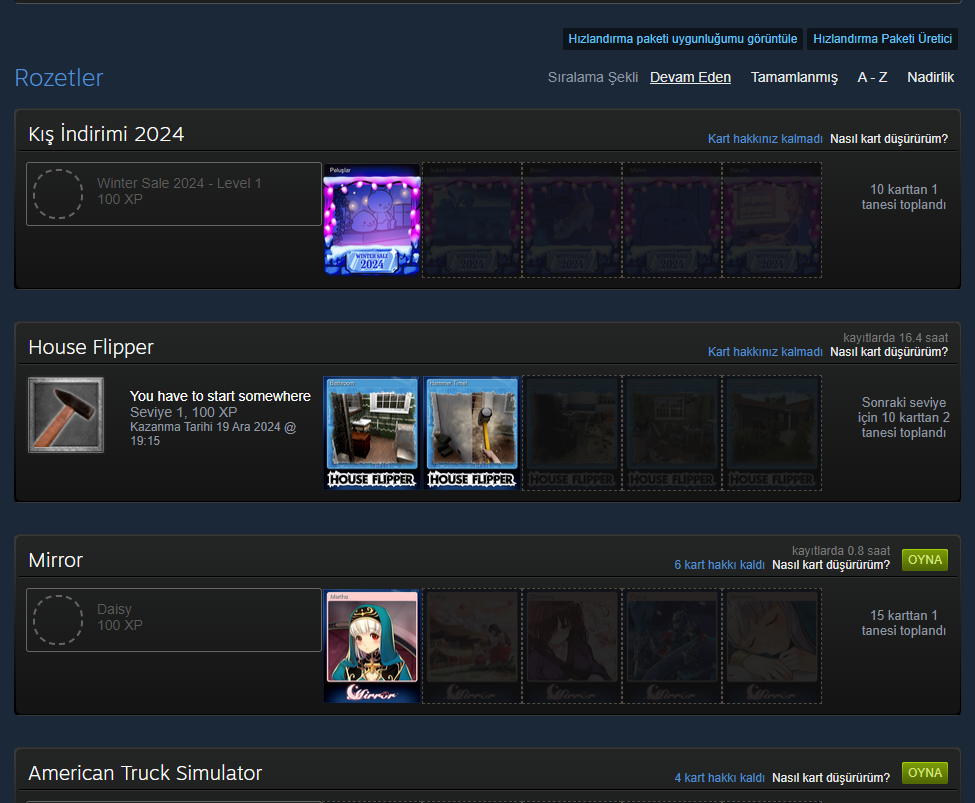Click Winter Sale 2024 - Level 1 text
This screenshot has height=803, width=975.
tap(179, 183)
